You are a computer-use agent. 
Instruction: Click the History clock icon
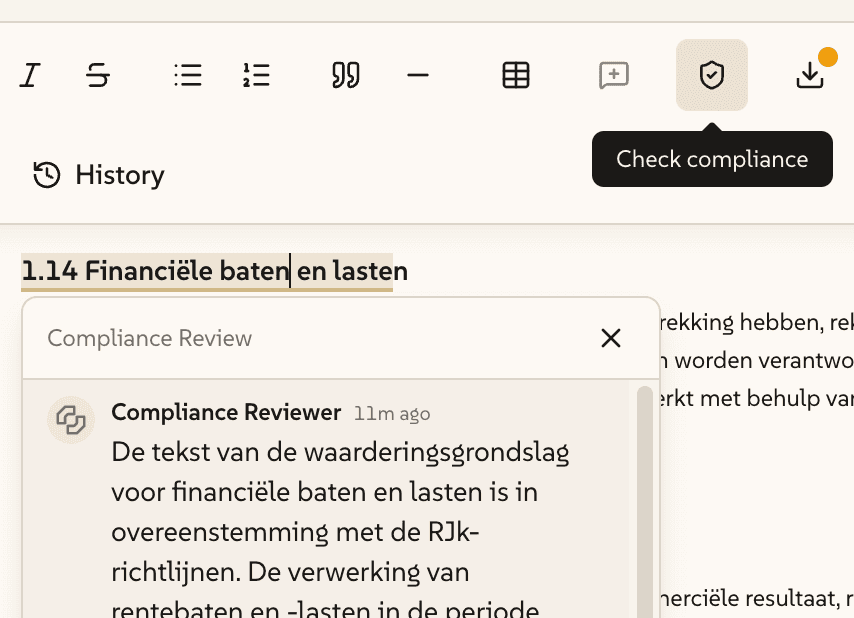45,175
